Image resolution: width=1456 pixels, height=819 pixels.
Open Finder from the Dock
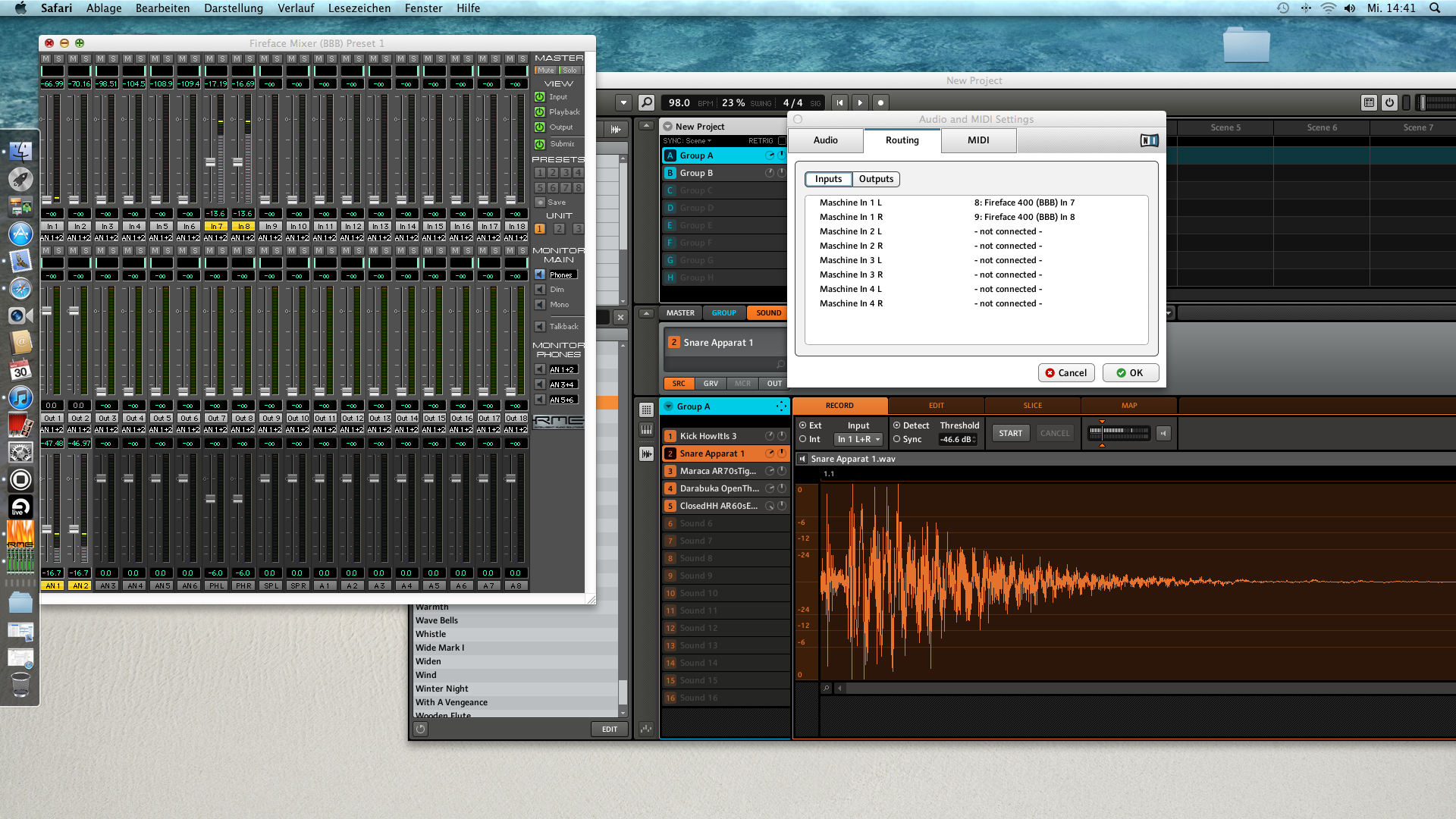tap(20, 151)
